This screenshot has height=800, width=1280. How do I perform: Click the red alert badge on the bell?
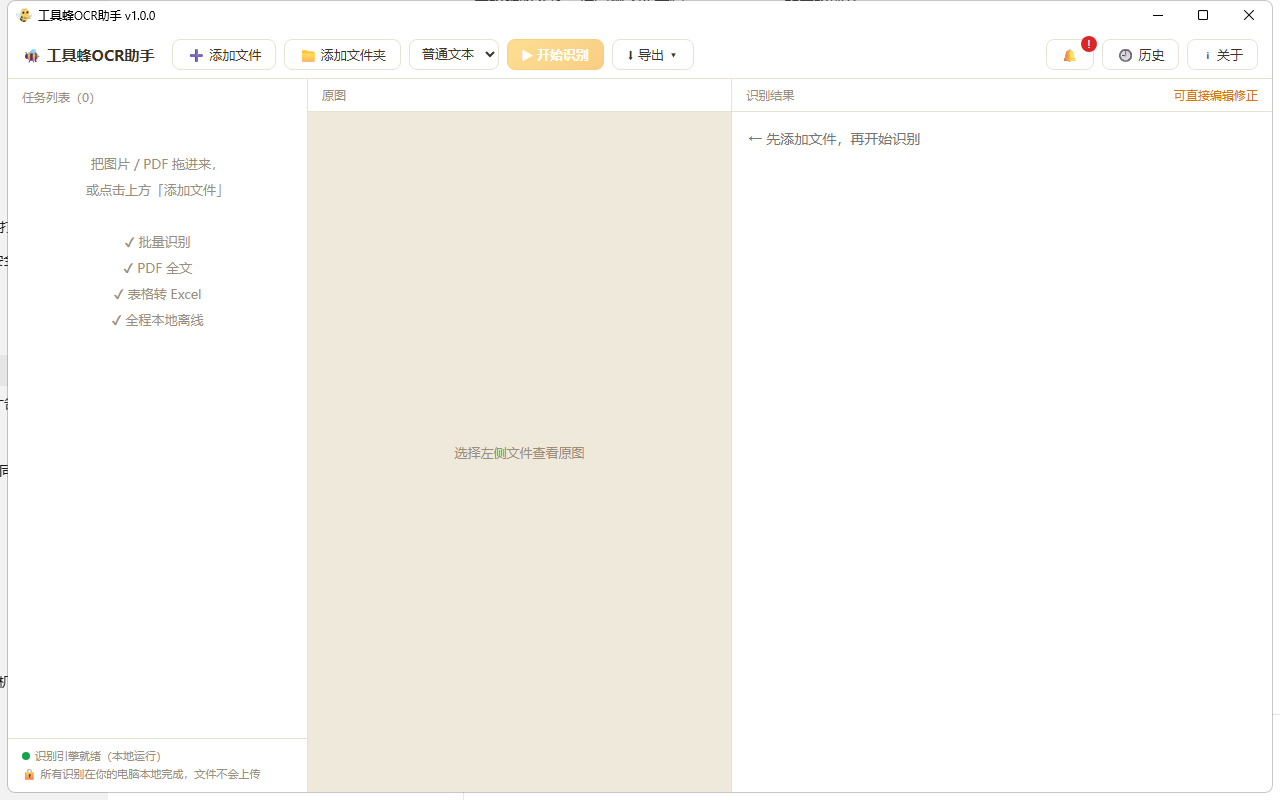click(x=1089, y=44)
